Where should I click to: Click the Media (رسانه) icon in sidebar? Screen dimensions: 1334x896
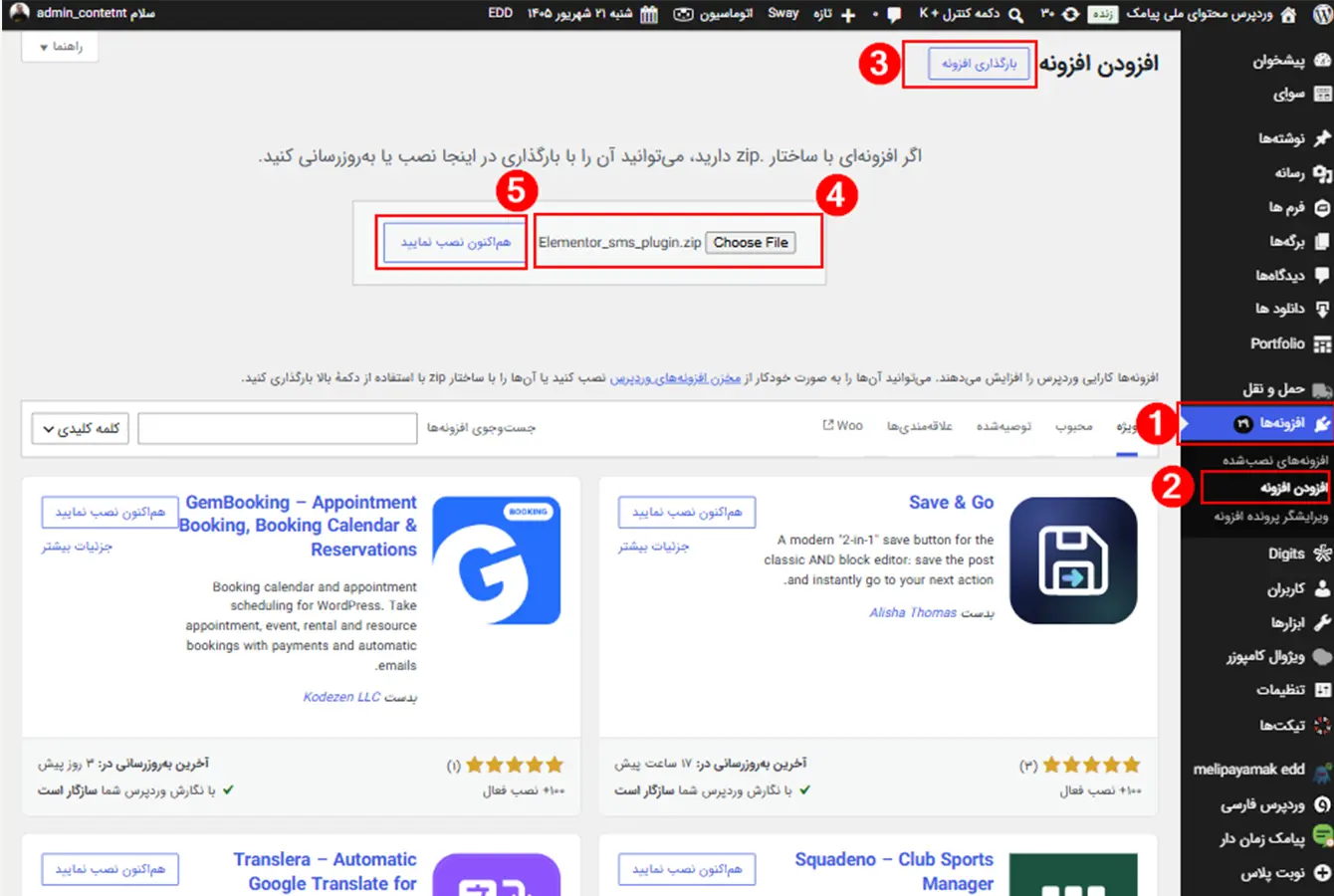[1322, 173]
